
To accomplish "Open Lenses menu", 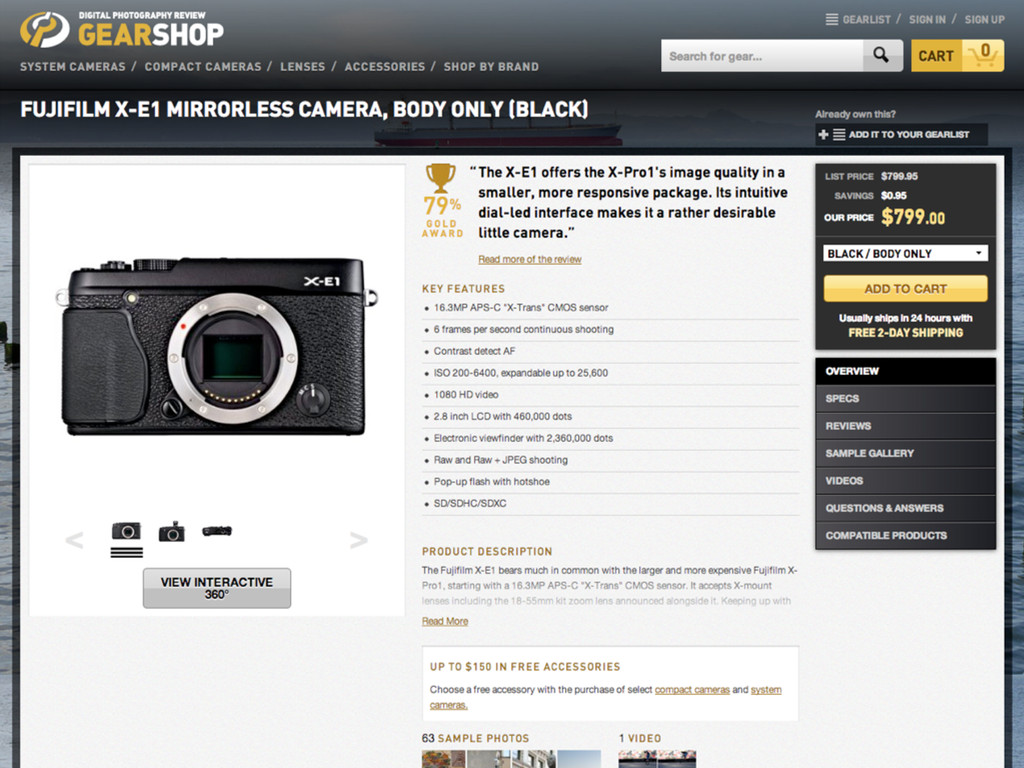I will pos(302,67).
